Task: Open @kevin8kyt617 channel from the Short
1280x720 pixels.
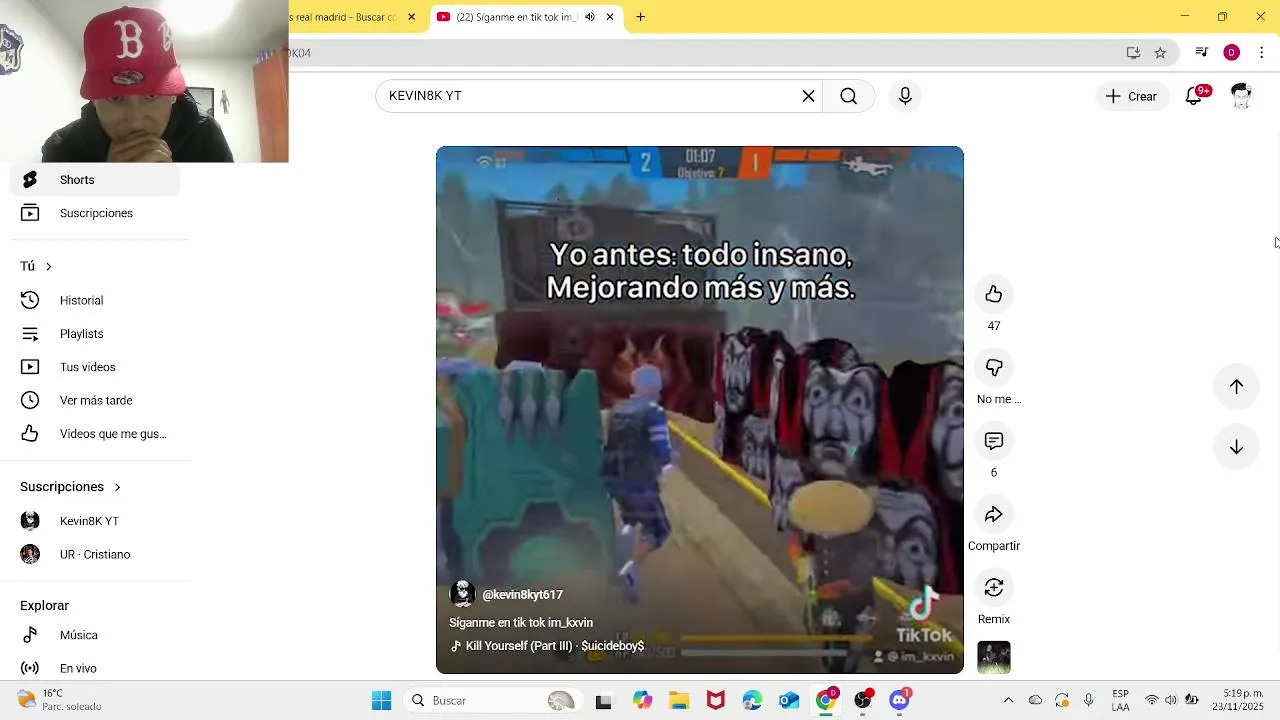Action: (522, 595)
